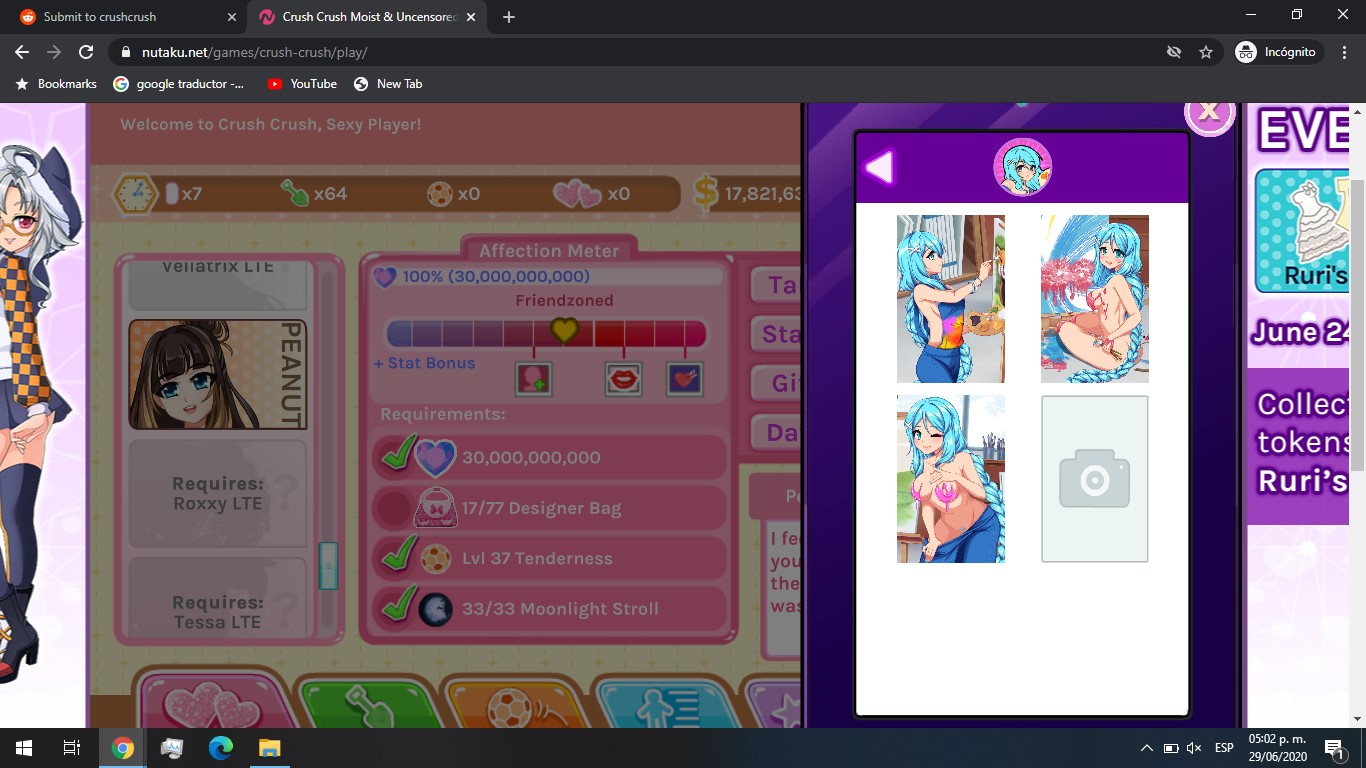Click the locked Requires Roxxy LTE card
This screenshot has width=1366, height=768.
coord(217,493)
